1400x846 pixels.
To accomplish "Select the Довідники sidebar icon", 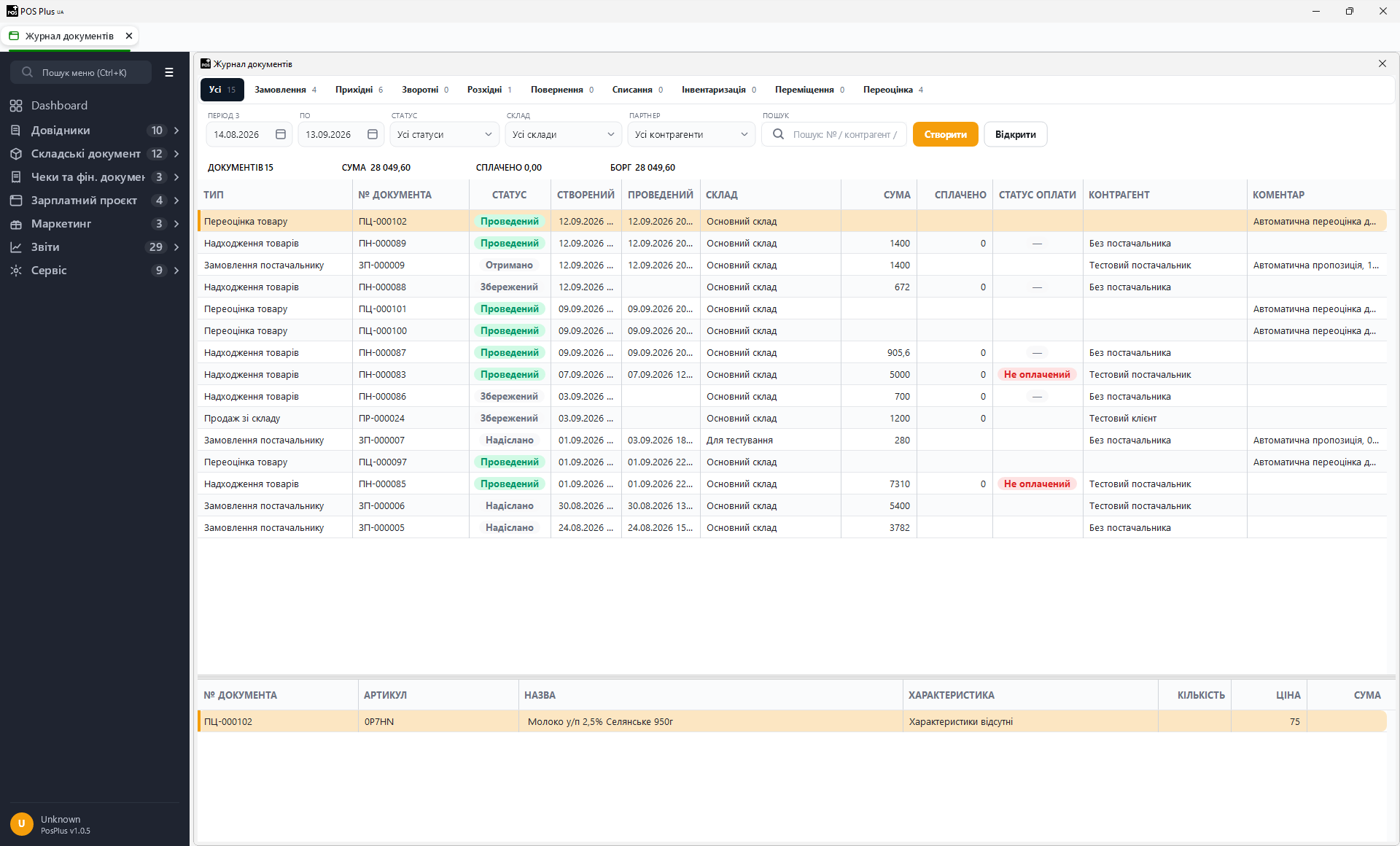I will tap(16, 131).
